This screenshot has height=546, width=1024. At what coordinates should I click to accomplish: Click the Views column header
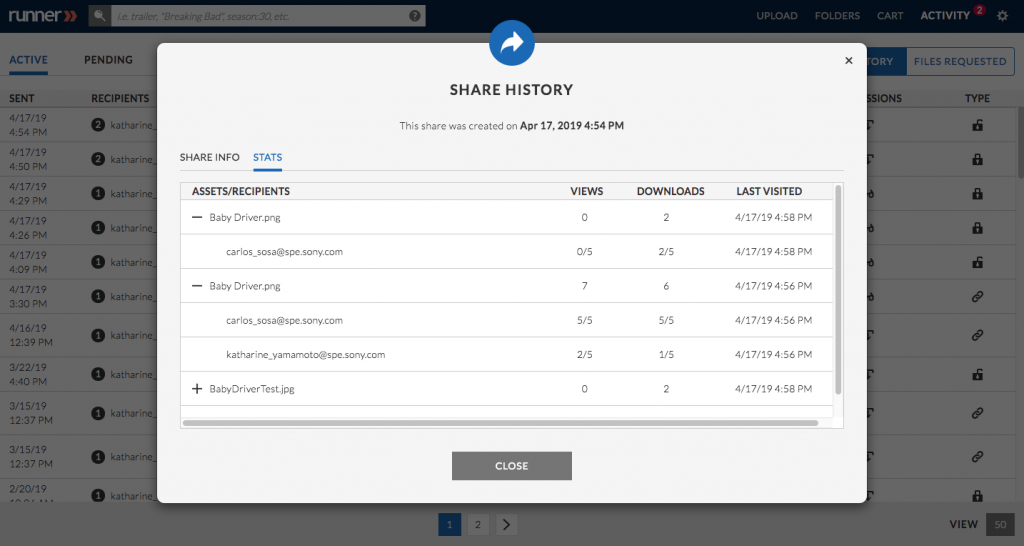click(586, 191)
